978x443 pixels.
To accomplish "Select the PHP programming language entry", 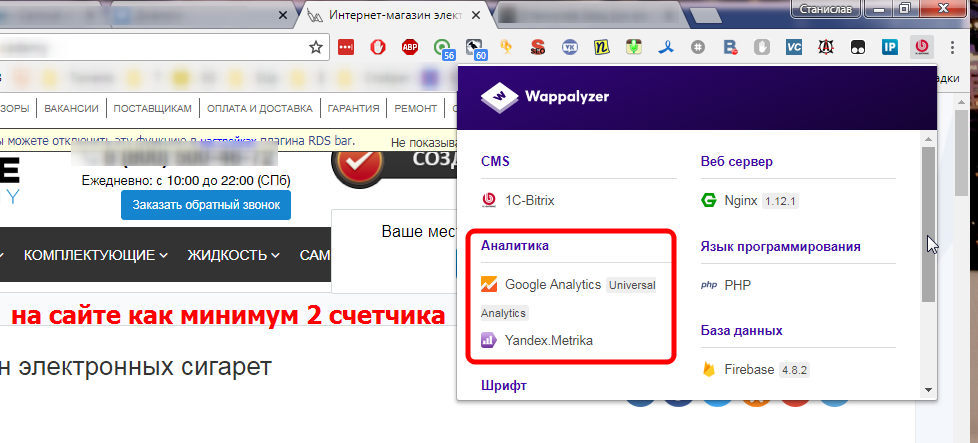I will click(737, 285).
